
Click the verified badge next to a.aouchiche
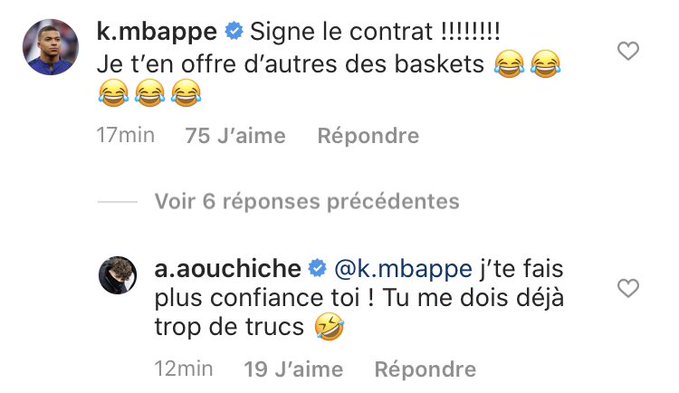(317, 268)
